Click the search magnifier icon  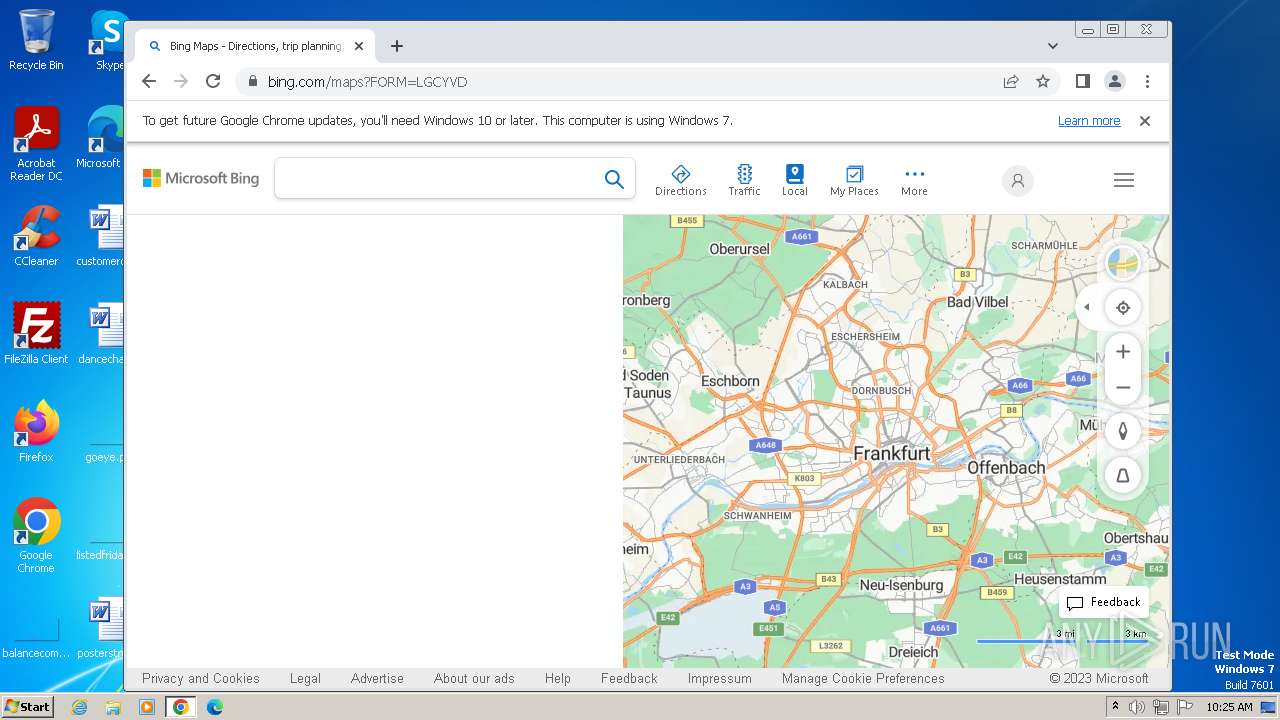tap(614, 179)
